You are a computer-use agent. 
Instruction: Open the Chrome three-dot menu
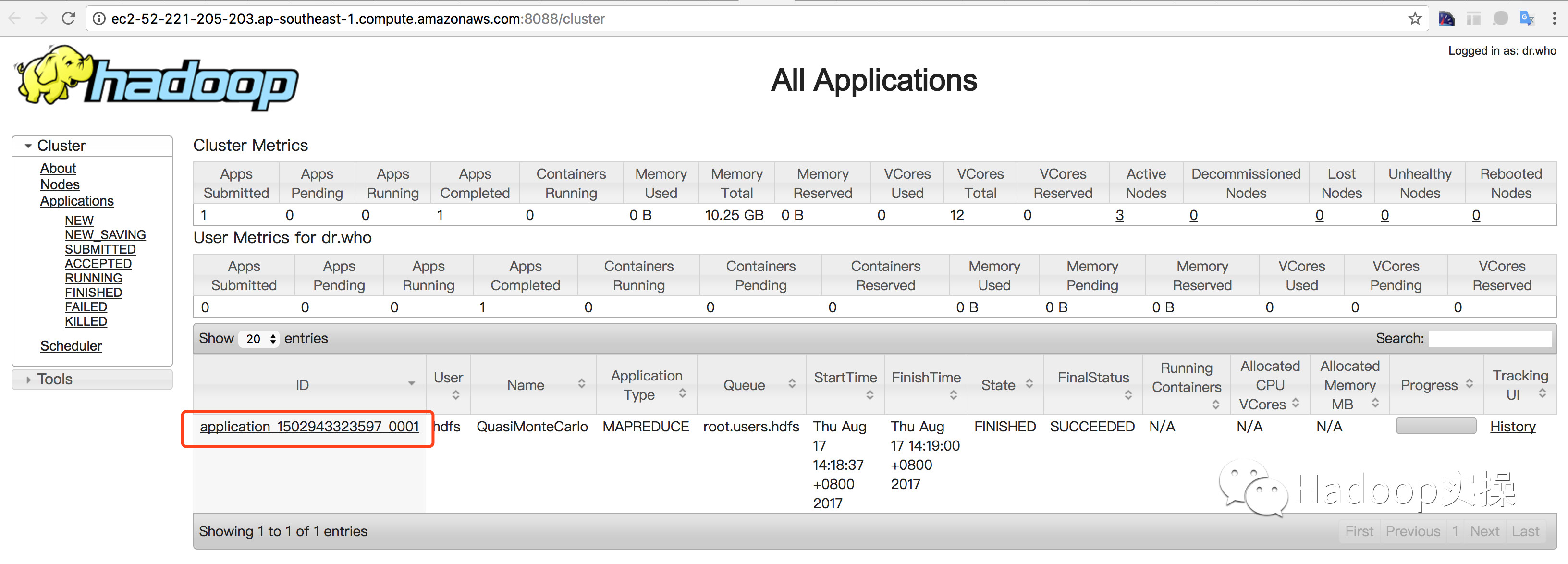click(x=1554, y=19)
